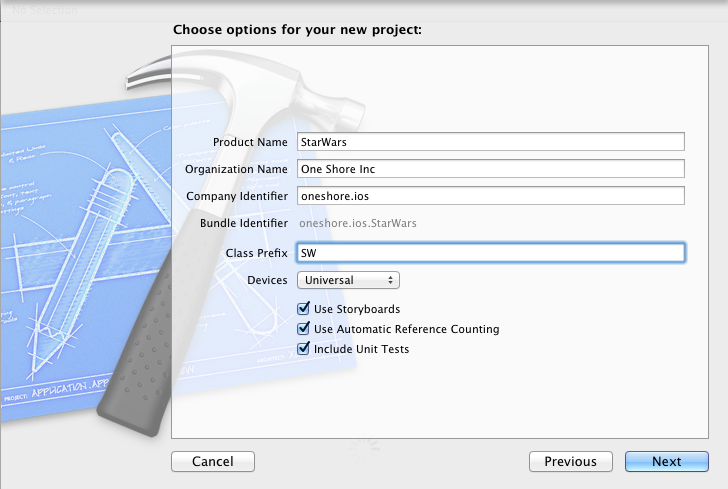Click the 'Choose options for your new project' heading
This screenshot has height=489, width=728.
(297, 29)
